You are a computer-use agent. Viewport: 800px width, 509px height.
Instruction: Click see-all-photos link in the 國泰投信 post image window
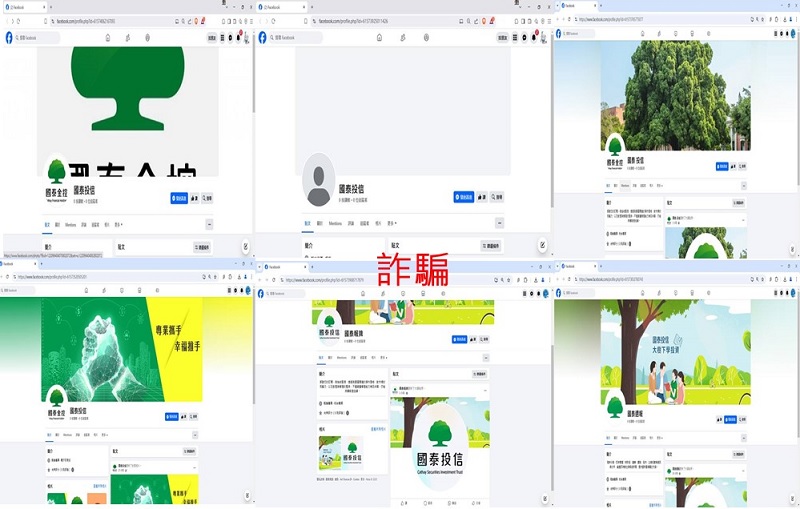tap(378, 429)
